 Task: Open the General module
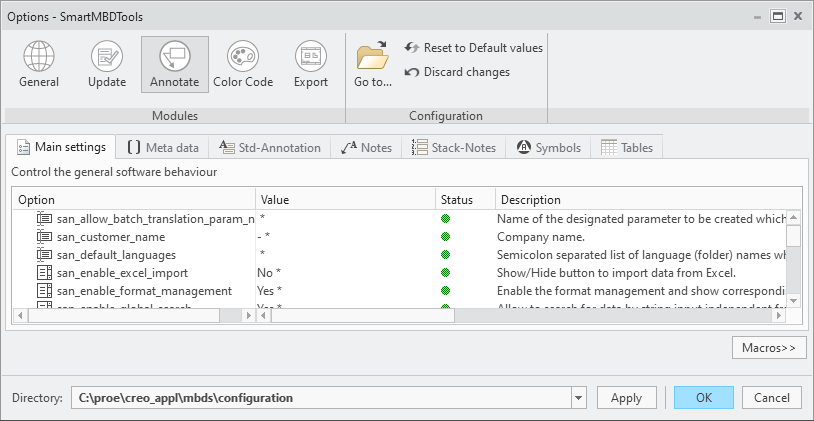(x=39, y=65)
